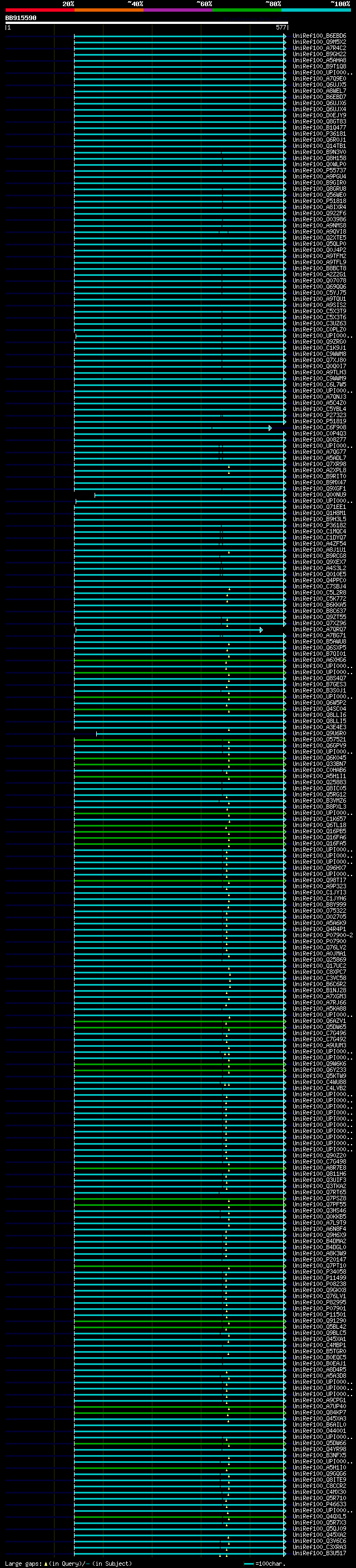The image size is (356, 1568).
Task: Click label UniRef100_A8J1U1
Action: pyautogui.click(x=319, y=550)
